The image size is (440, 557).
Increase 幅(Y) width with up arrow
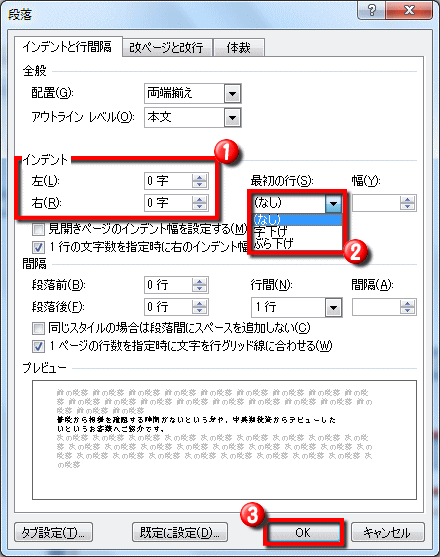point(407,199)
